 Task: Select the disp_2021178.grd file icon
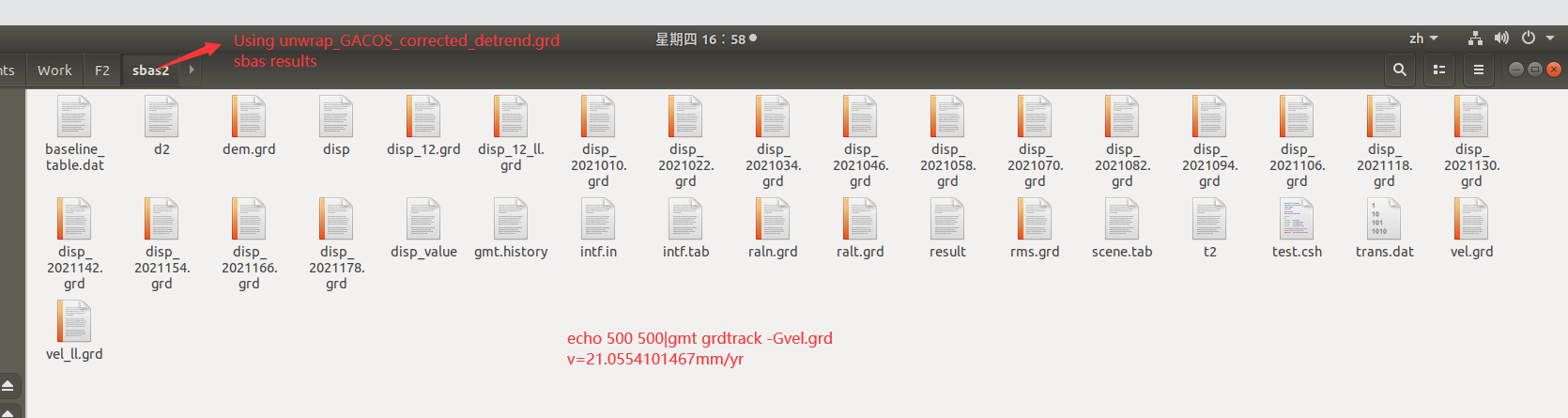coord(336,219)
